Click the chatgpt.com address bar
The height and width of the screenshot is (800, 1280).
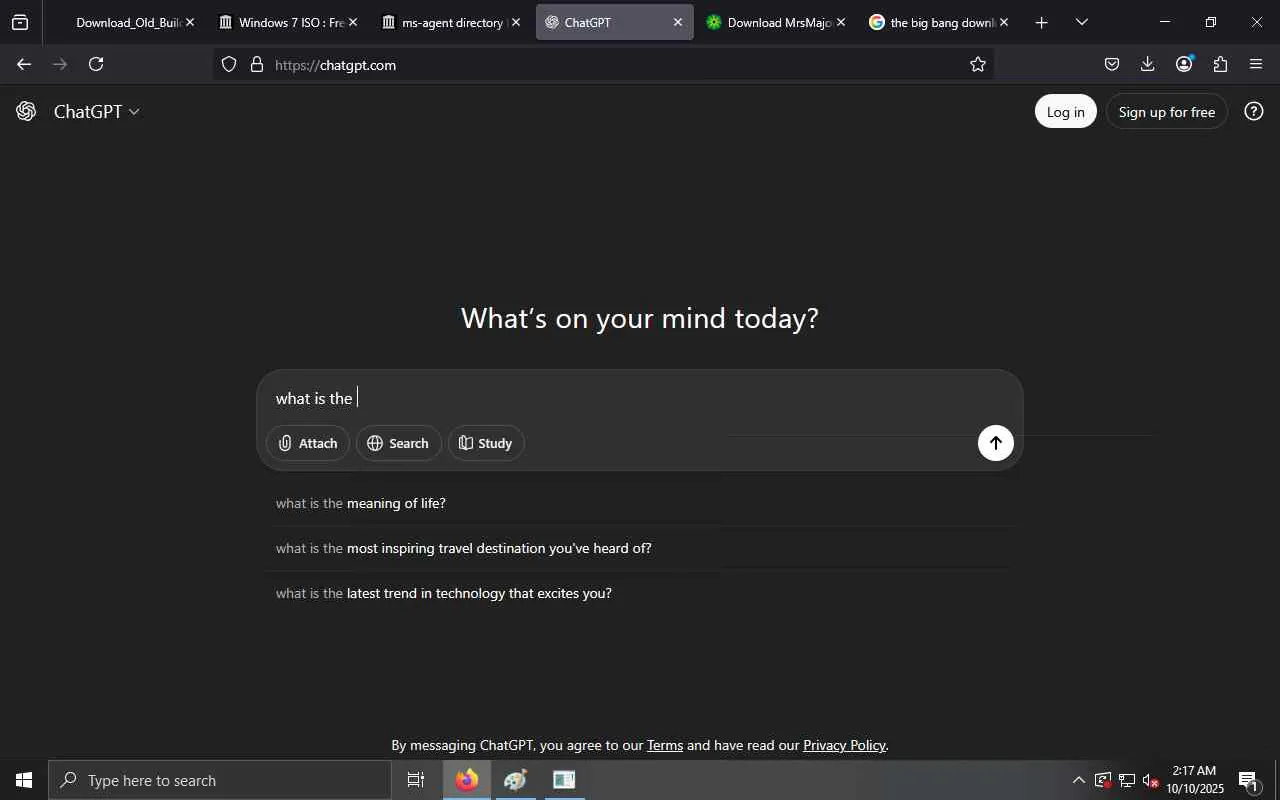(x=604, y=64)
